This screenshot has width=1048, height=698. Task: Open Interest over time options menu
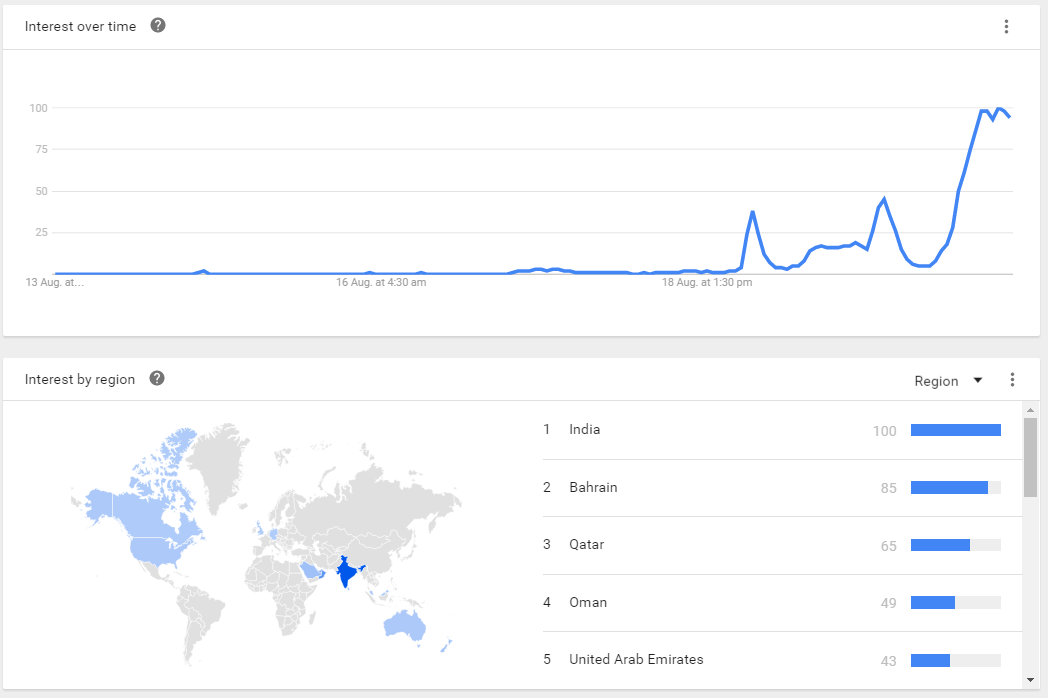[1006, 27]
